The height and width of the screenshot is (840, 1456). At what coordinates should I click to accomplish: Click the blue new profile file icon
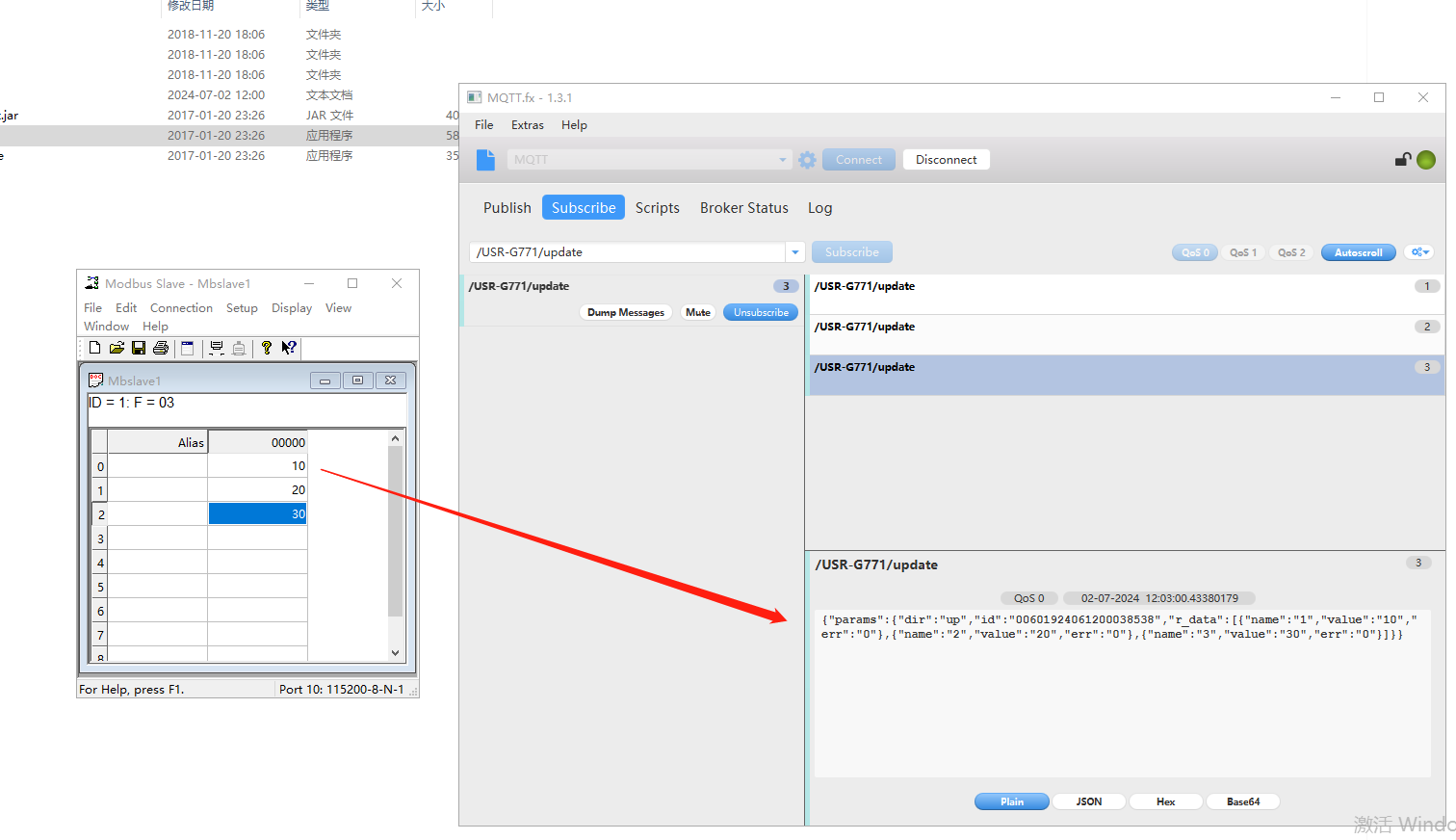[485, 160]
